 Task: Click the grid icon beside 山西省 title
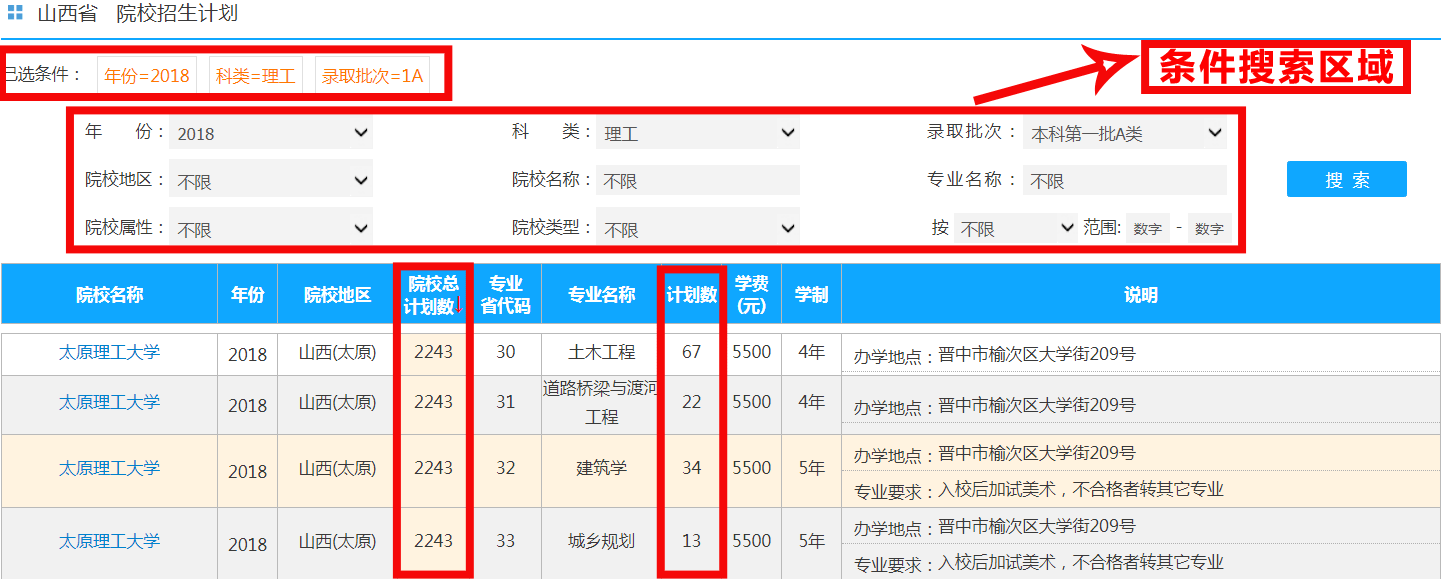coord(15,14)
